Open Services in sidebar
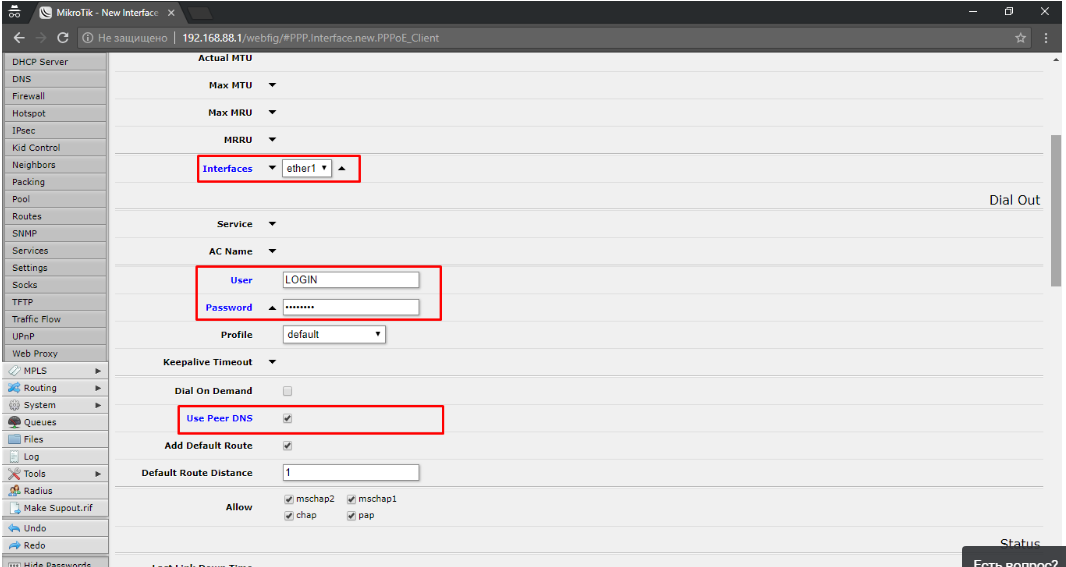This screenshot has height=567, width=1066. [x=54, y=250]
